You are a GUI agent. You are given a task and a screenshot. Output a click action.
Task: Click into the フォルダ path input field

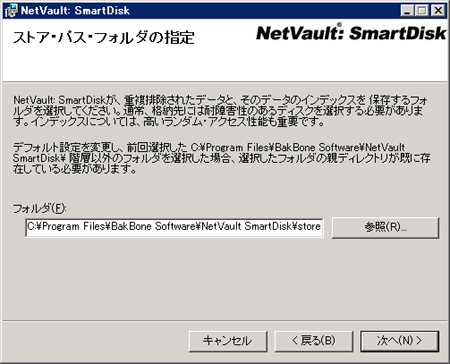coord(174,228)
